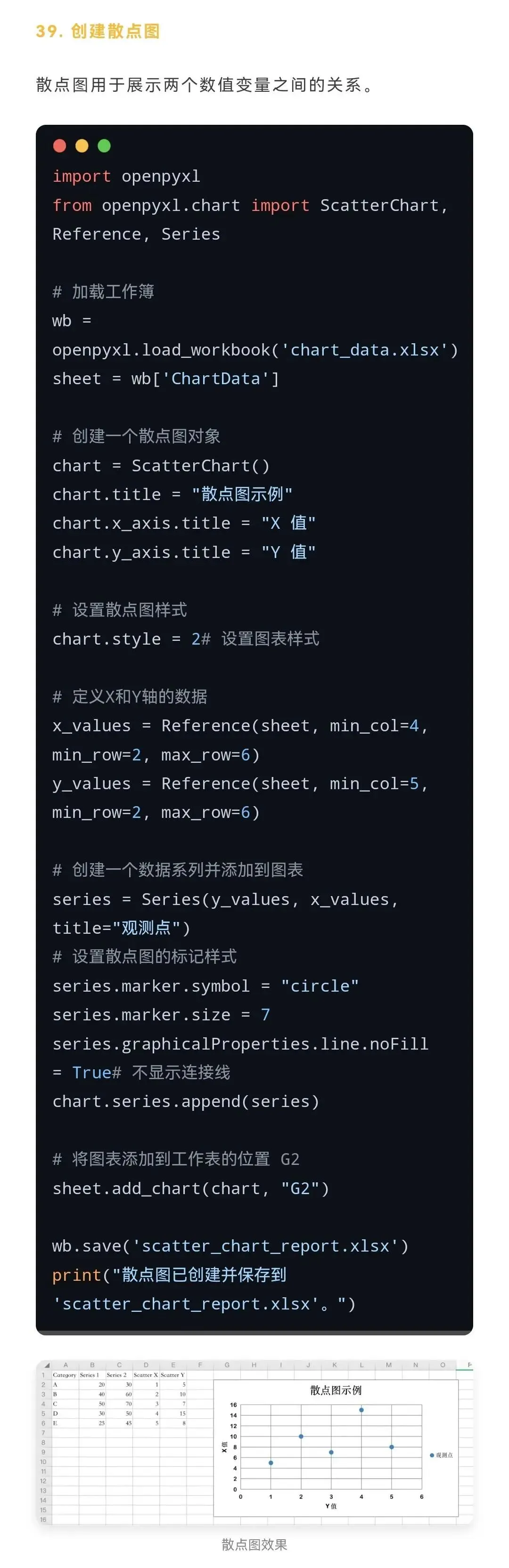
Task: Click the scatter data point at X equals 1
Action: tap(271, 1463)
